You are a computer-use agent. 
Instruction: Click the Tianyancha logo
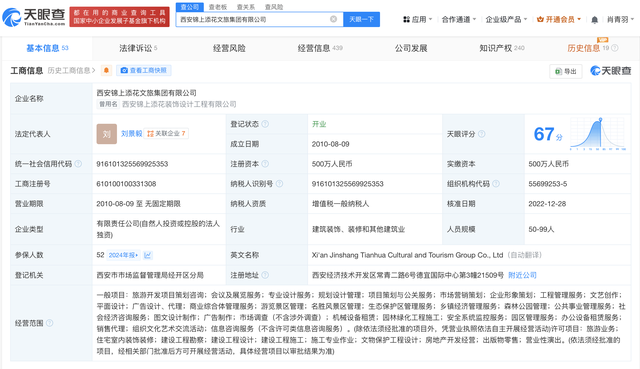click(x=33, y=17)
